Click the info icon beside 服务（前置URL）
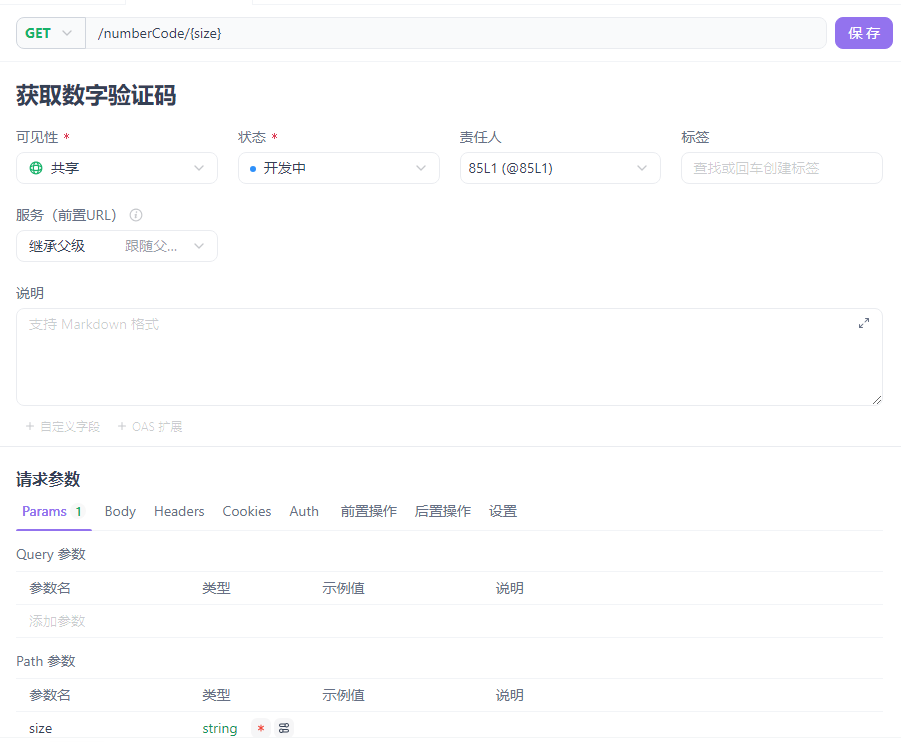This screenshot has height=742, width=901. tap(135, 214)
